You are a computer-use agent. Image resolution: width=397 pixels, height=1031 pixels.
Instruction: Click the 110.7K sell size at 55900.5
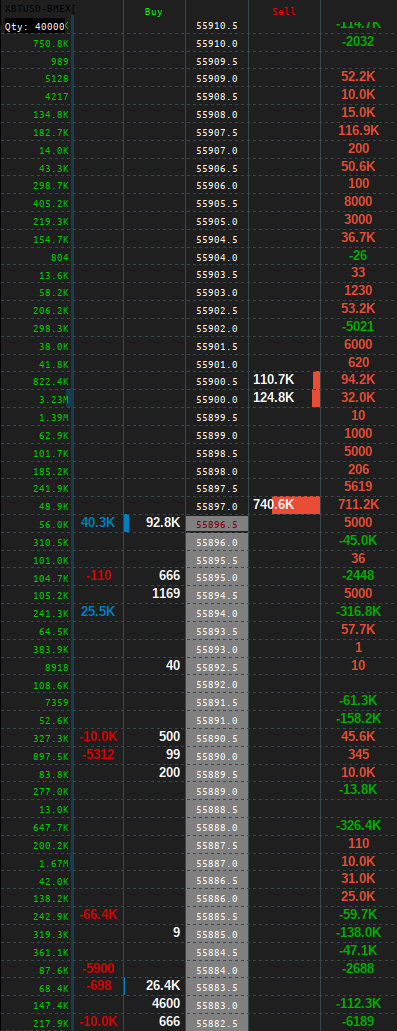click(273, 379)
